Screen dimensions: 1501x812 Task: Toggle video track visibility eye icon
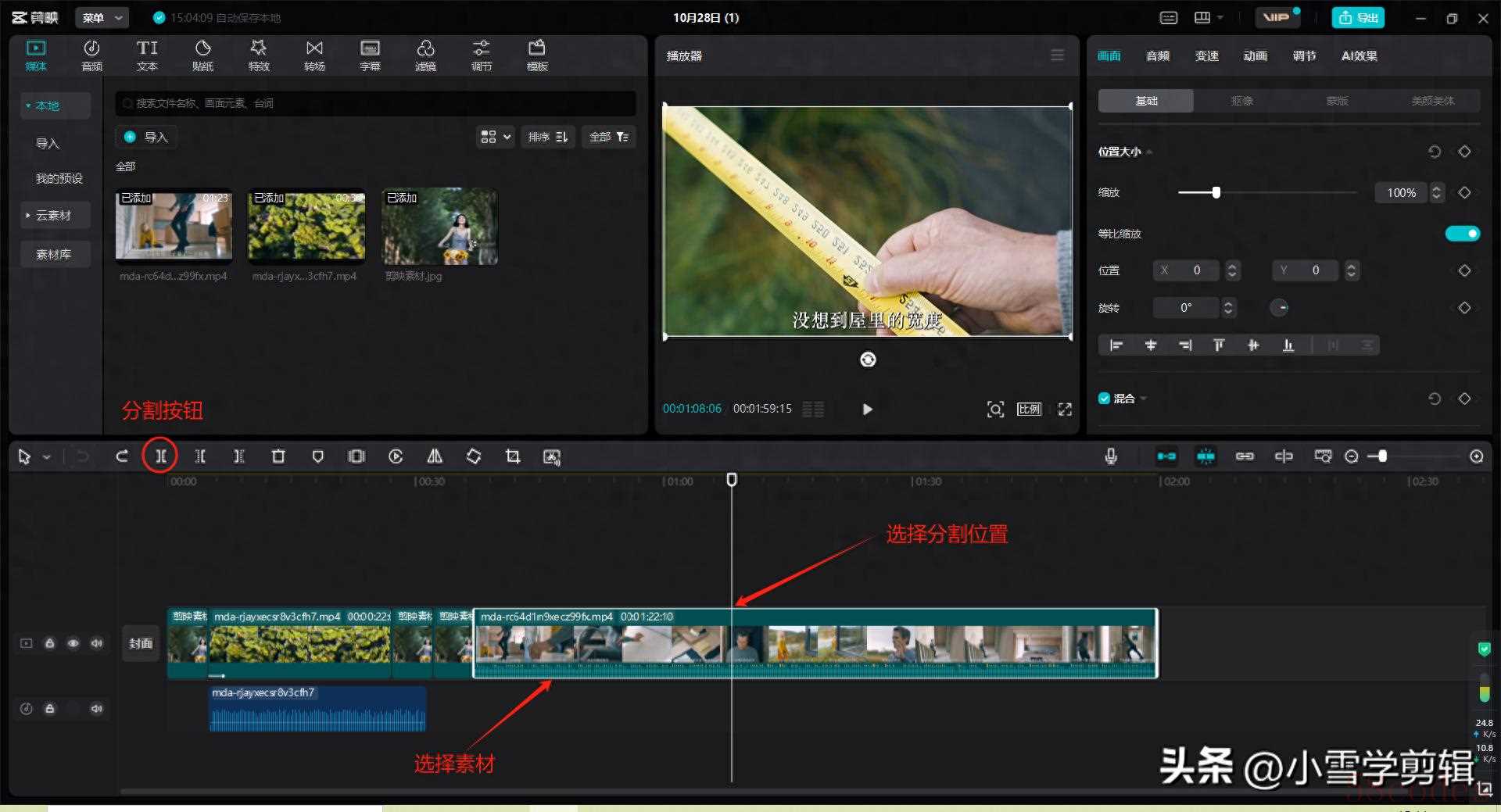73,643
